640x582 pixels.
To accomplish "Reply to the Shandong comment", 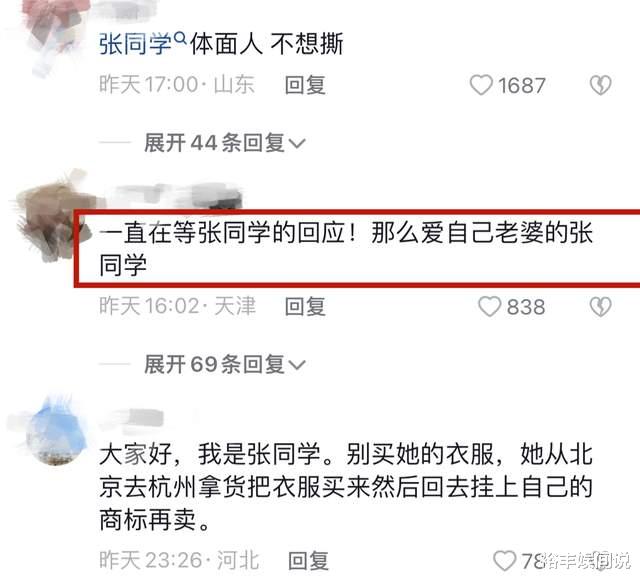I will coord(305,85).
